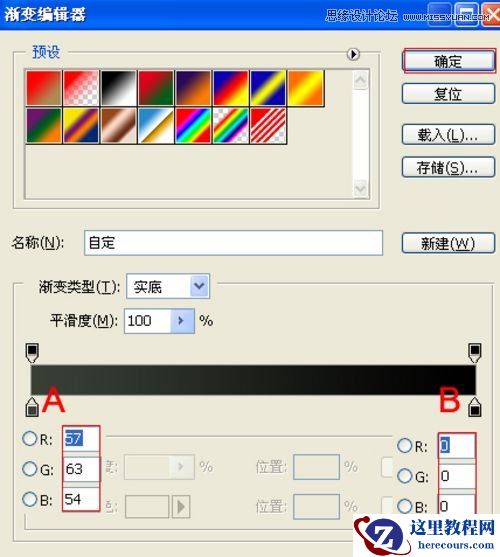Click the dark gradient preview bar
Screen dimensions: 500x557
coord(253,380)
